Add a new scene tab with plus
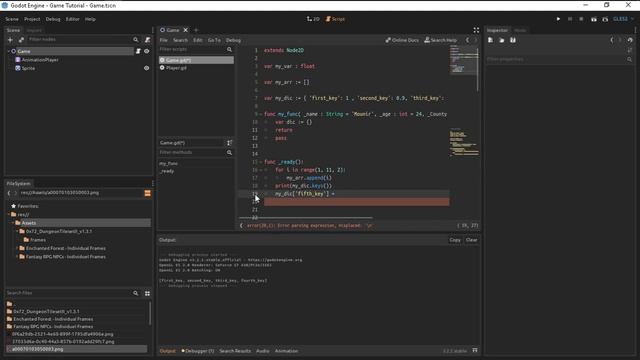 pos(196,30)
